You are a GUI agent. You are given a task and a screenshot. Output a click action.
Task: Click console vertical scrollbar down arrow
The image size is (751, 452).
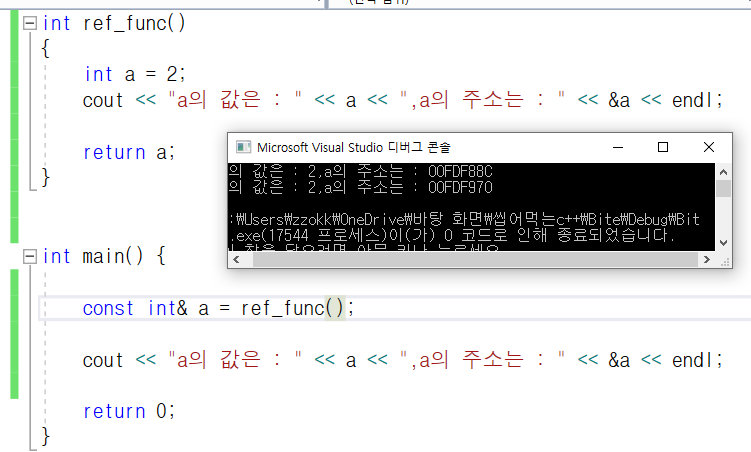click(723, 243)
